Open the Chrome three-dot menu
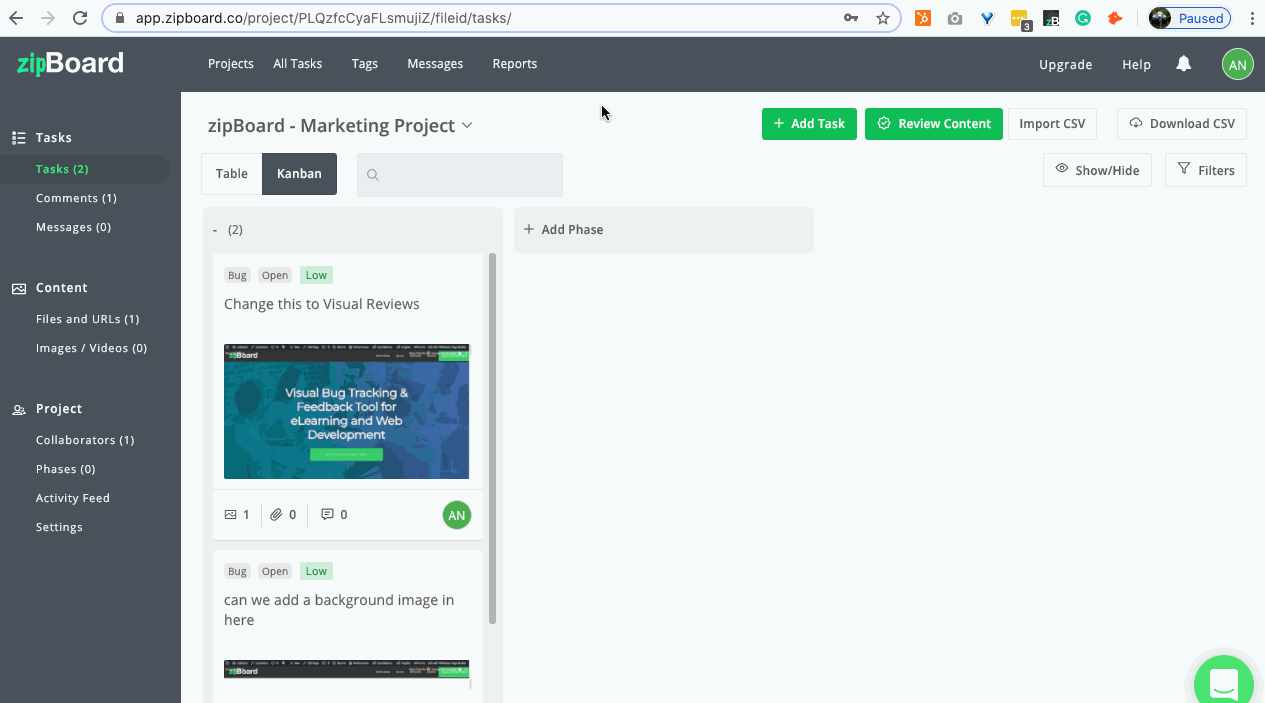Image resolution: width=1265 pixels, height=703 pixels. point(1252,18)
